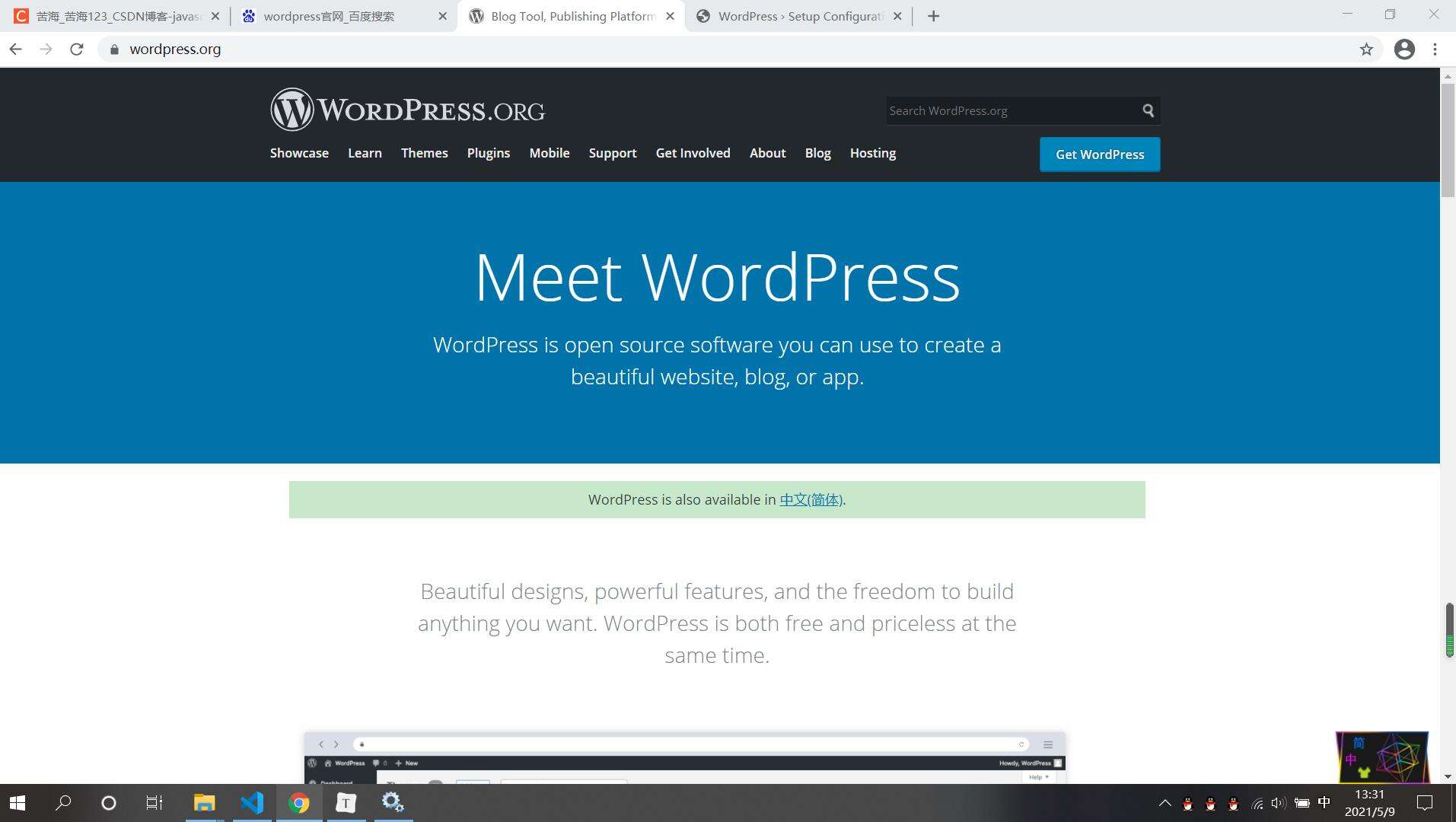Open the Themes menu item
1456x822 pixels.
424,153
